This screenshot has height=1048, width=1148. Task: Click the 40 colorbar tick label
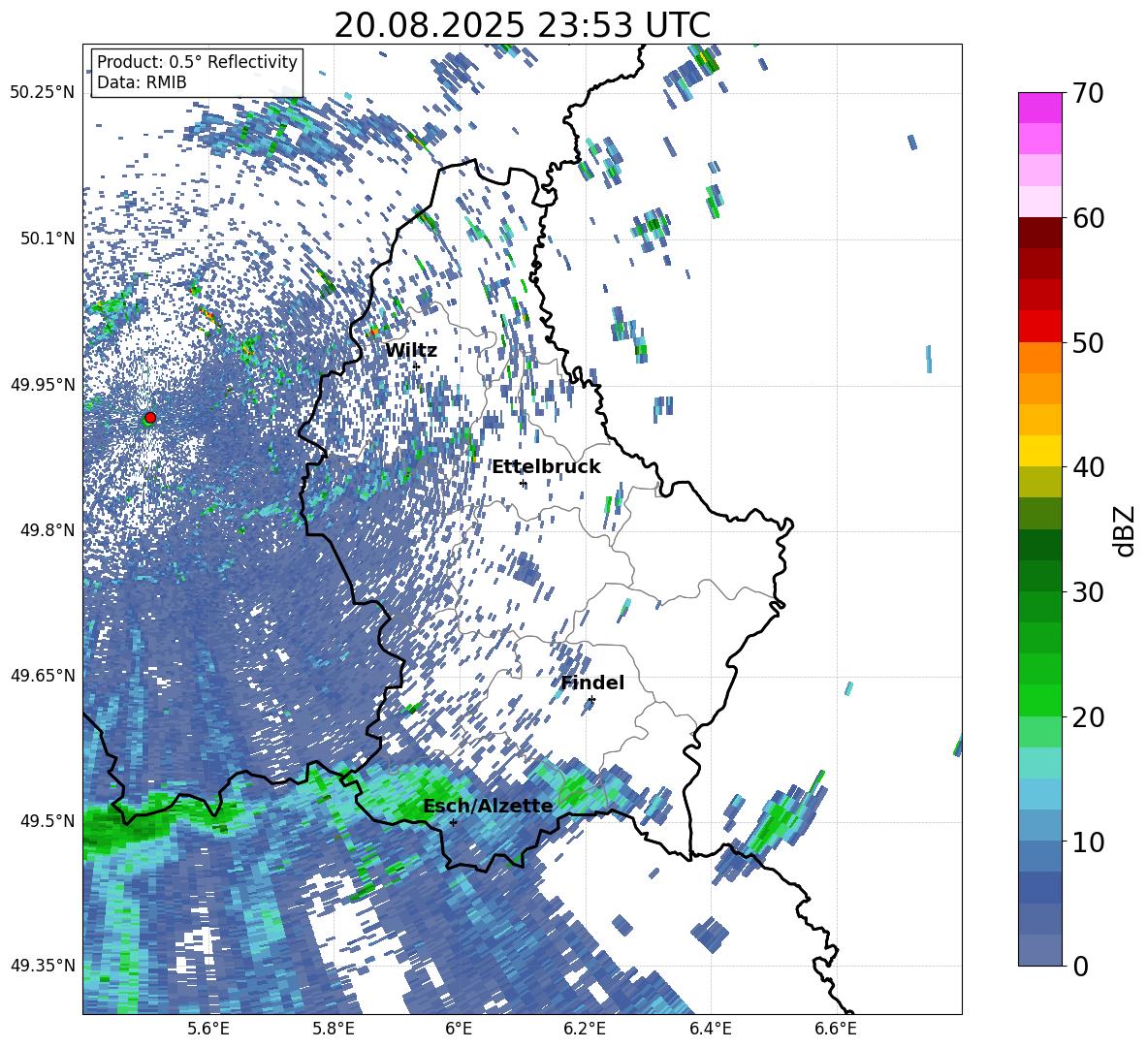tap(1089, 467)
